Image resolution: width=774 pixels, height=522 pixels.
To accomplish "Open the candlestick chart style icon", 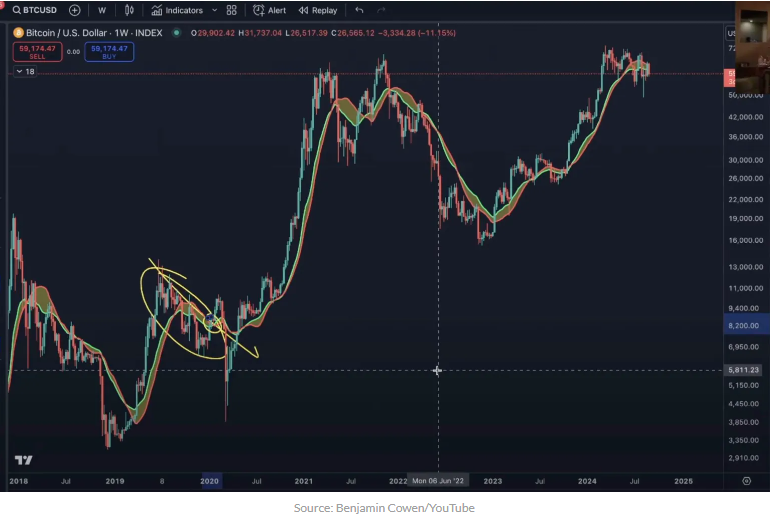I will click(x=129, y=10).
